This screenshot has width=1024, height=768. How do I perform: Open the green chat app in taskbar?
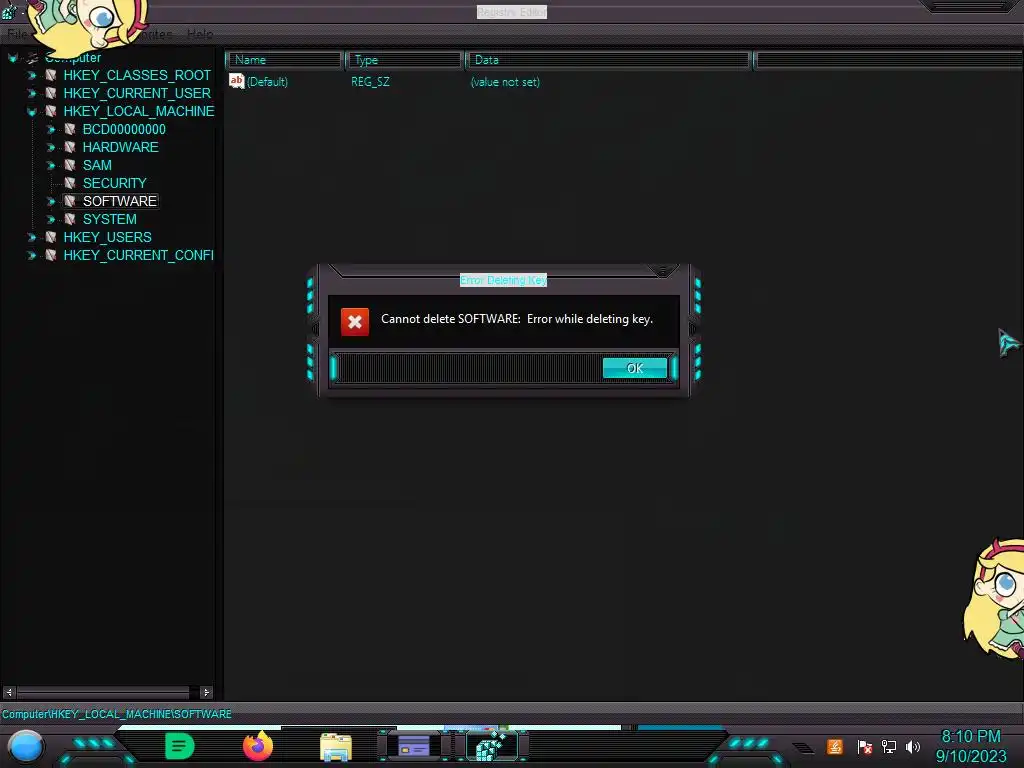tap(180, 746)
